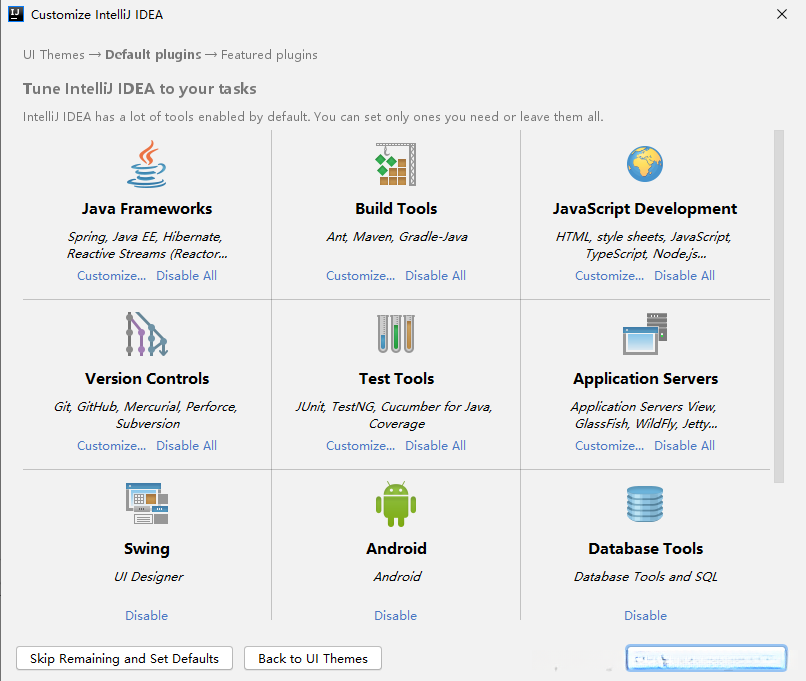This screenshot has width=806, height=681.
Task: Click the highlighted next step button
Action: click(x=706, y=658)
